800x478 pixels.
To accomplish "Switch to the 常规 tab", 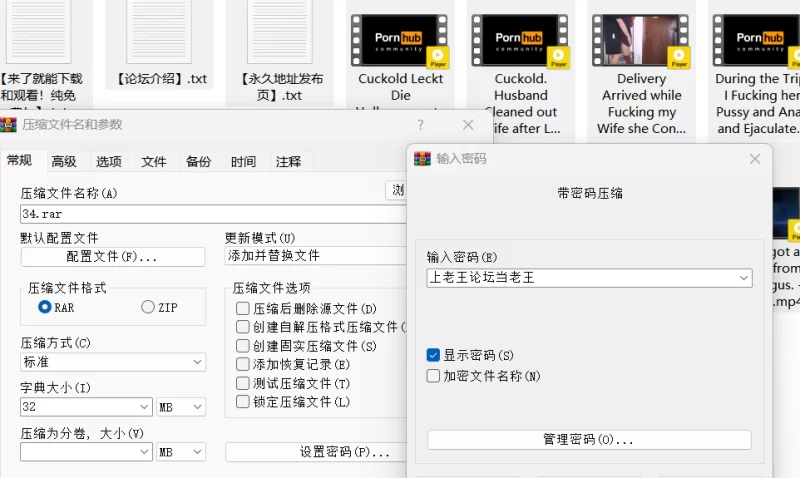I will [x=19, y=161].
